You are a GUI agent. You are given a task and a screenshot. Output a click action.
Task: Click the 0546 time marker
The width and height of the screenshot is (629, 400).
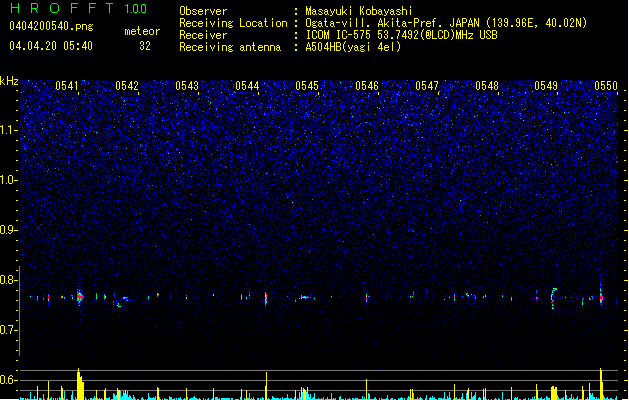[x=367, y=86]
